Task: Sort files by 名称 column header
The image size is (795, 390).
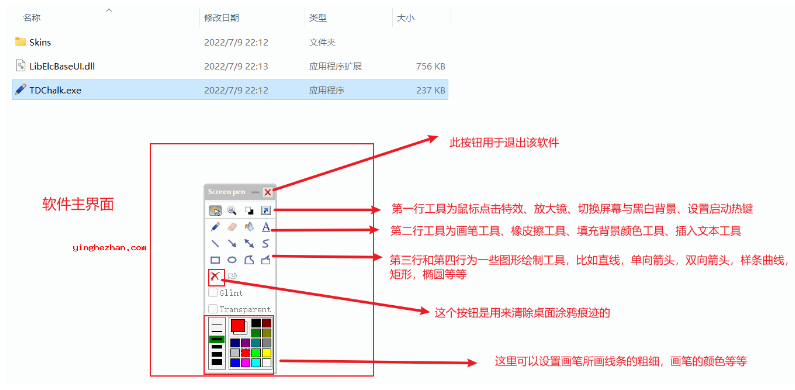Action: (x=32, y=18)
